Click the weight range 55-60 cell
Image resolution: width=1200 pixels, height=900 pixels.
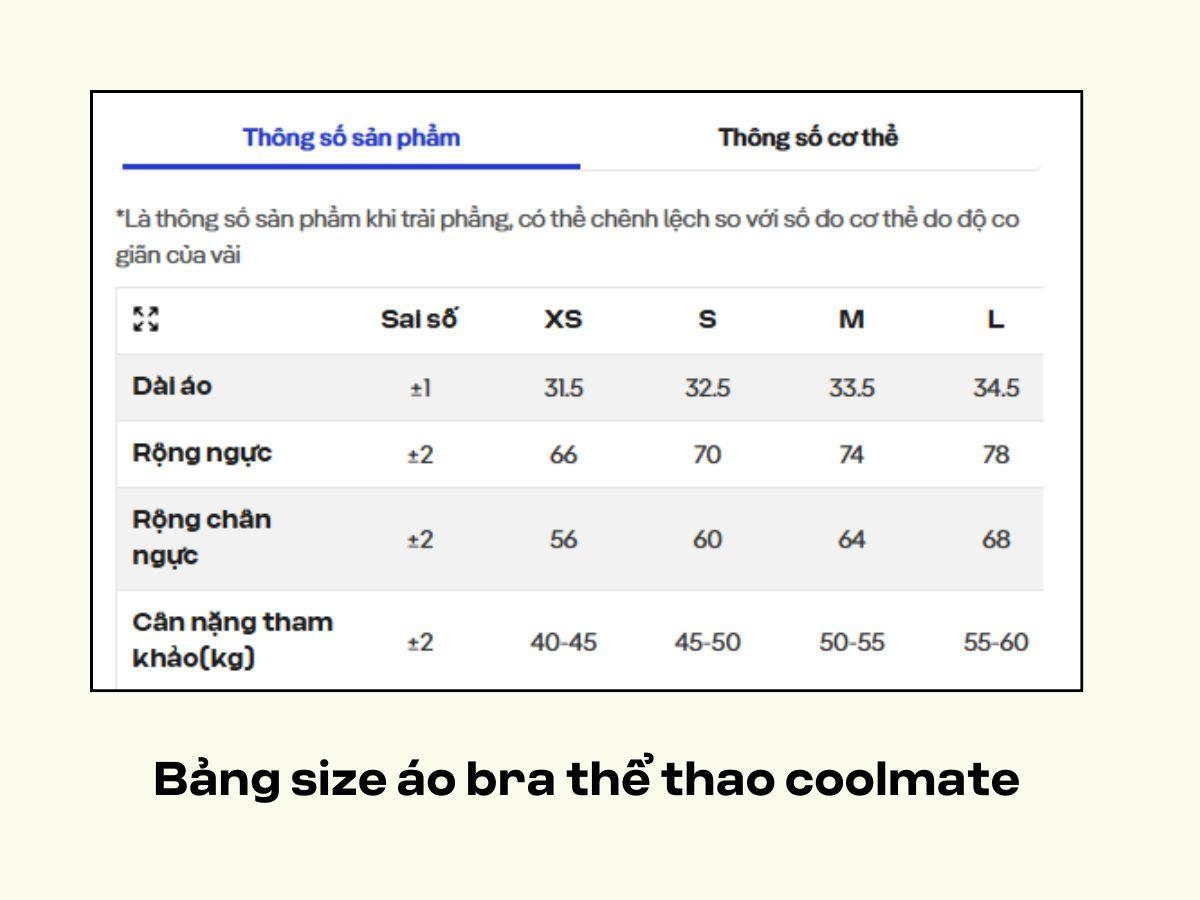pos(995,642)
